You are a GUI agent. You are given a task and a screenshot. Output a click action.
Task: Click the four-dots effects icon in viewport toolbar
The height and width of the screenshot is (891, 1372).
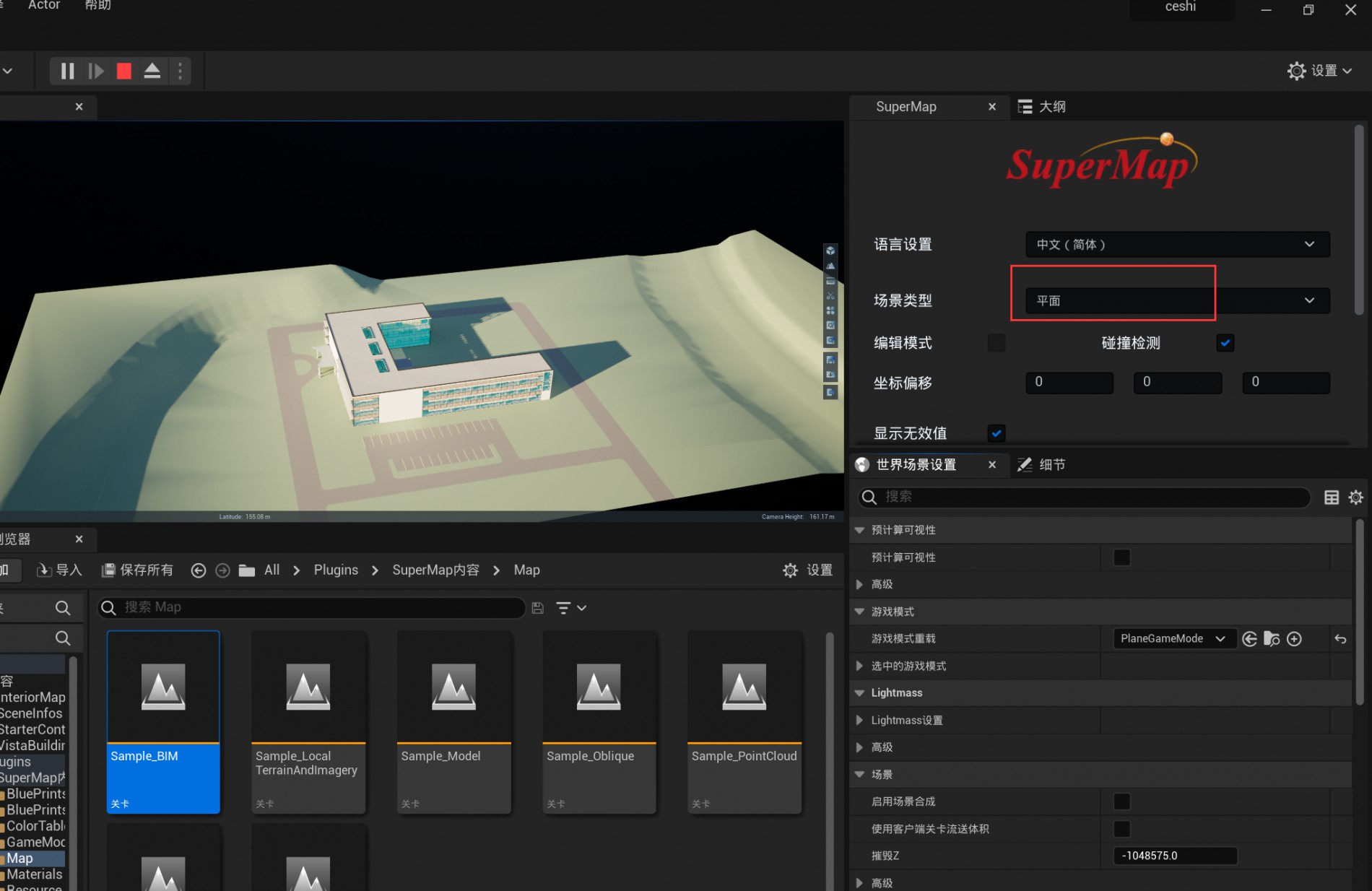830,310
